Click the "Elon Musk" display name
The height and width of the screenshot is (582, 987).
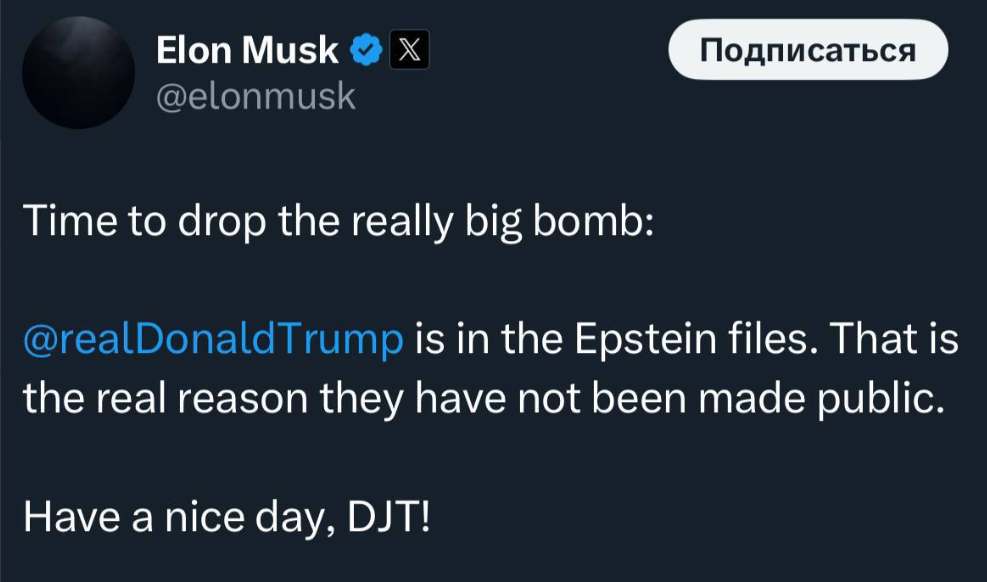tap(248, 48)
